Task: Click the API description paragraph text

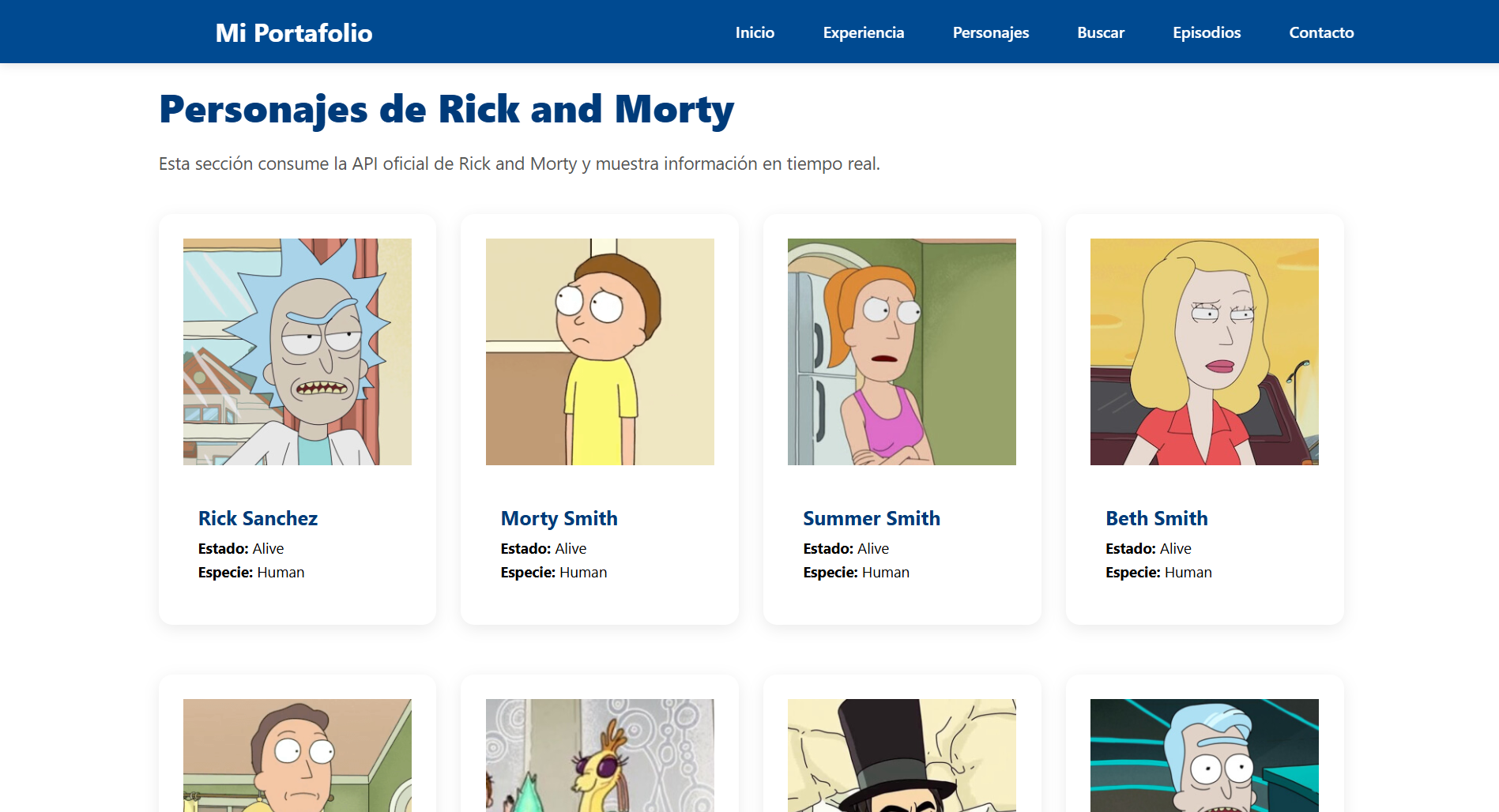Action: click(519, 164)
